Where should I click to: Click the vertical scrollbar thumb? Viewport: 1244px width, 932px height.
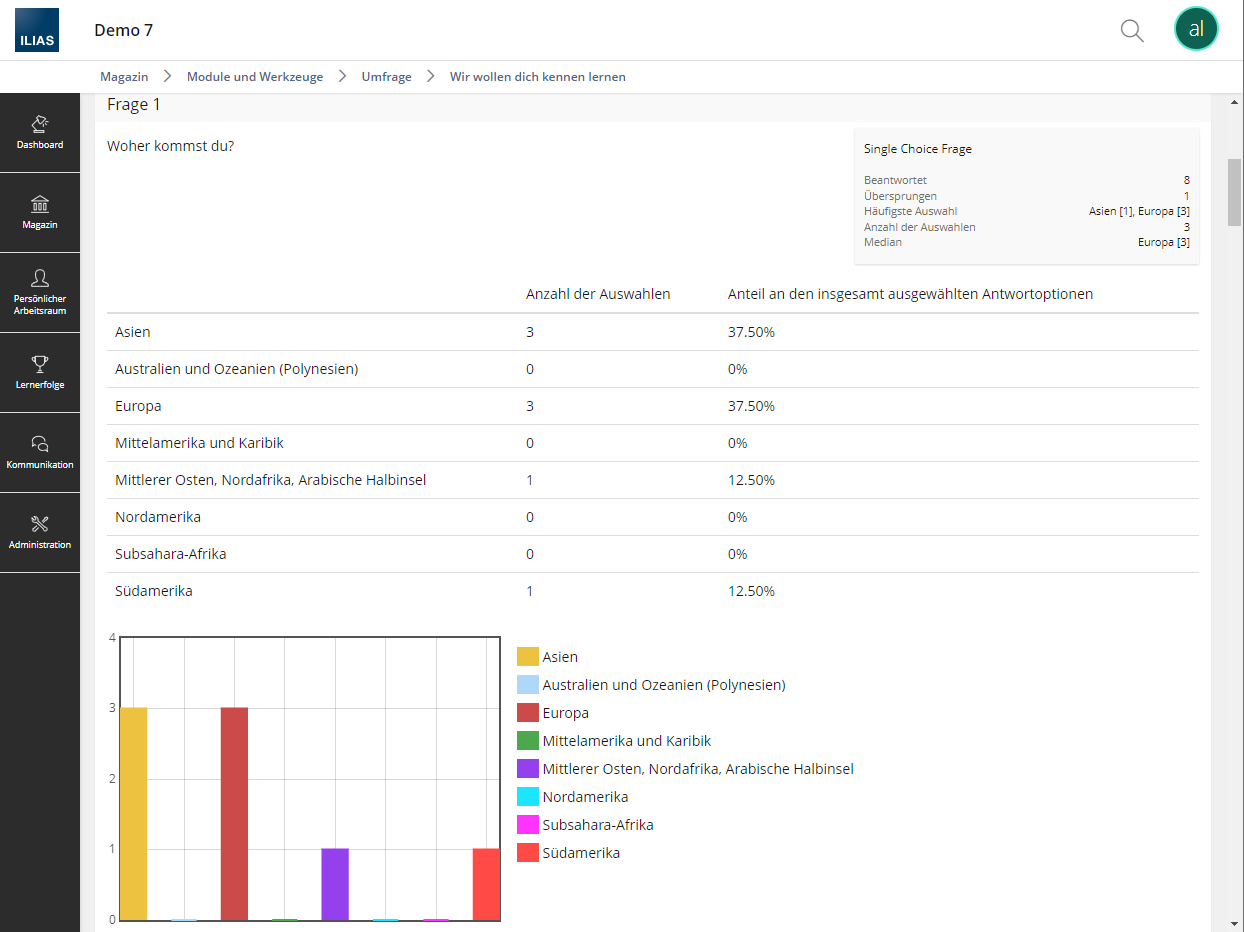1234,192
